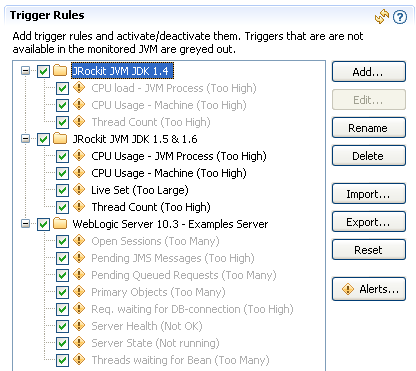Toggle the Live Set (Too Large) checkbox
The image size is (416, 371).
(62, 190)
